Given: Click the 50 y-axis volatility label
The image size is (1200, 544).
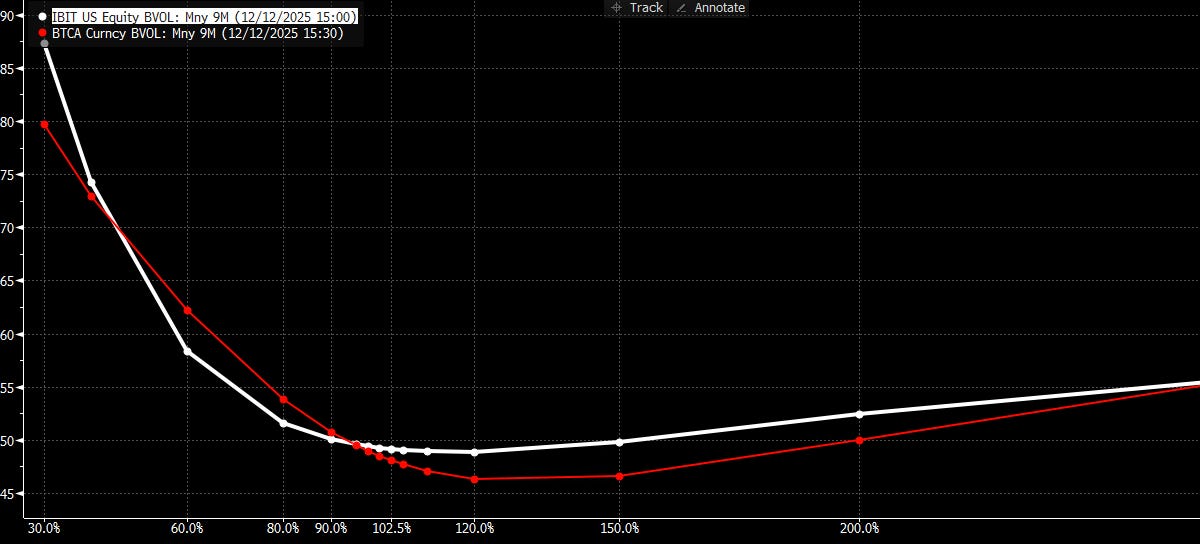Looking at the screenshot, I should tap(6, 440).
